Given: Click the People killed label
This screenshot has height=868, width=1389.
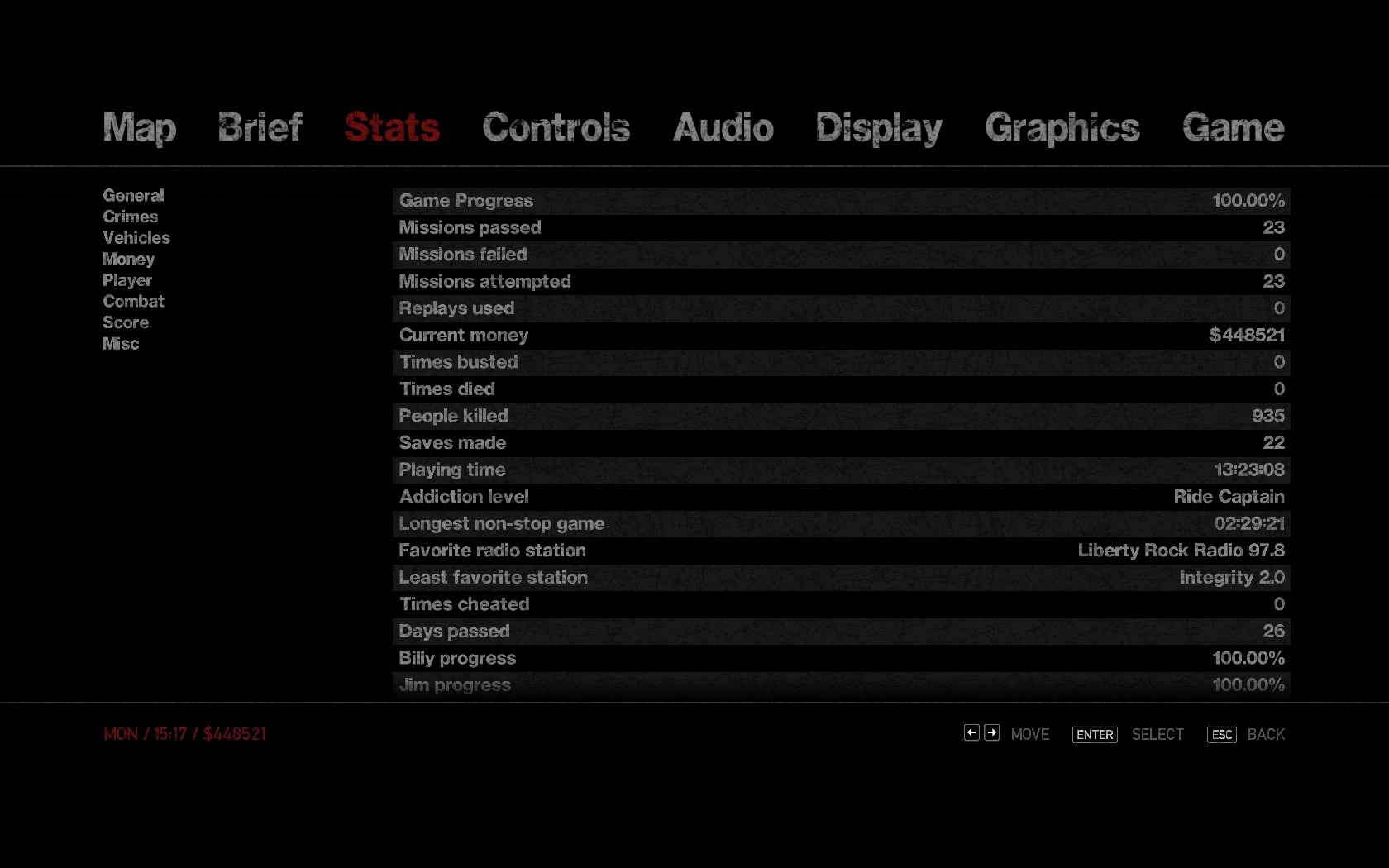Looking at the screenshot, I should pos(453,416).
